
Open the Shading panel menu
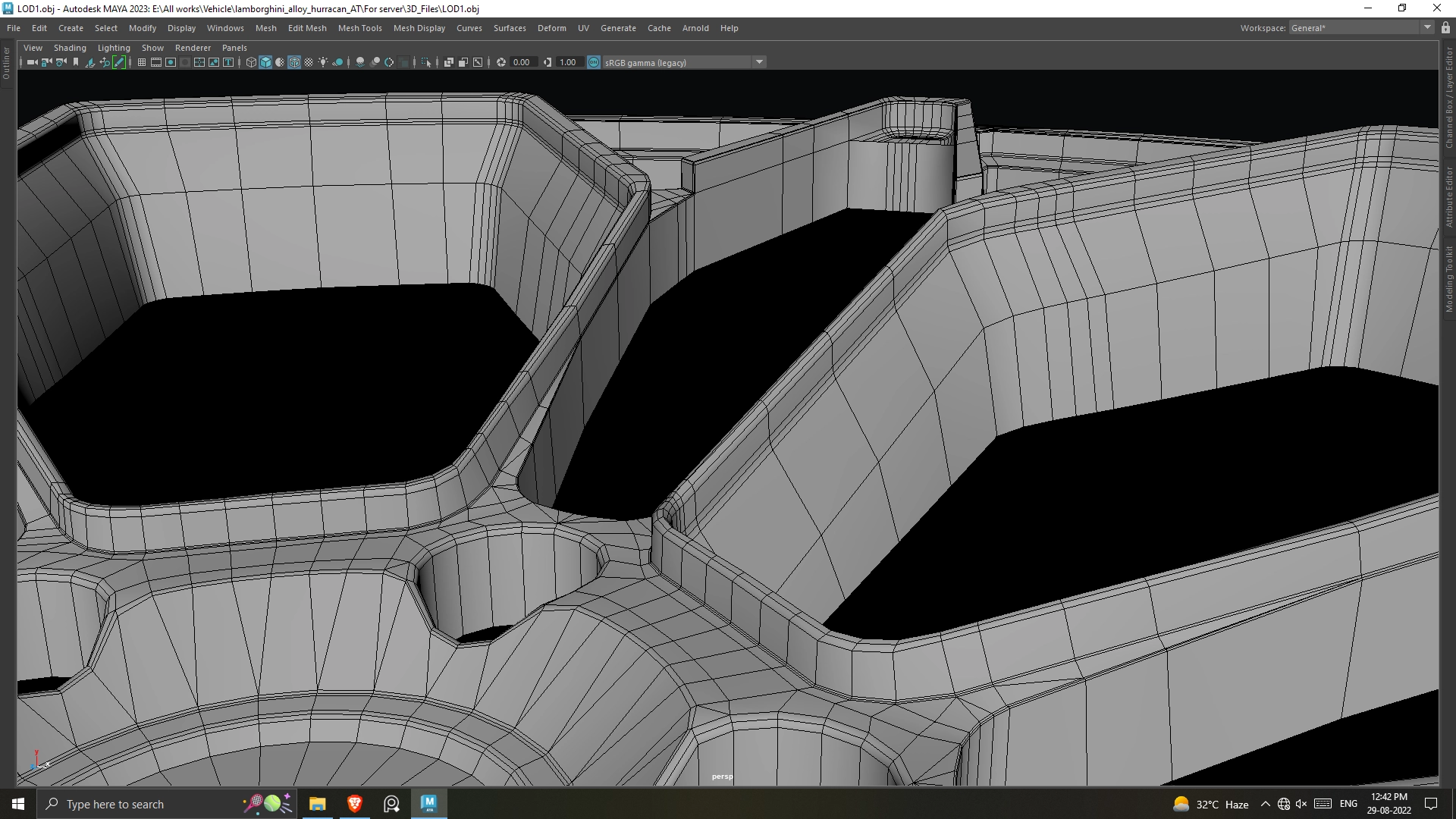pos(70,48)
